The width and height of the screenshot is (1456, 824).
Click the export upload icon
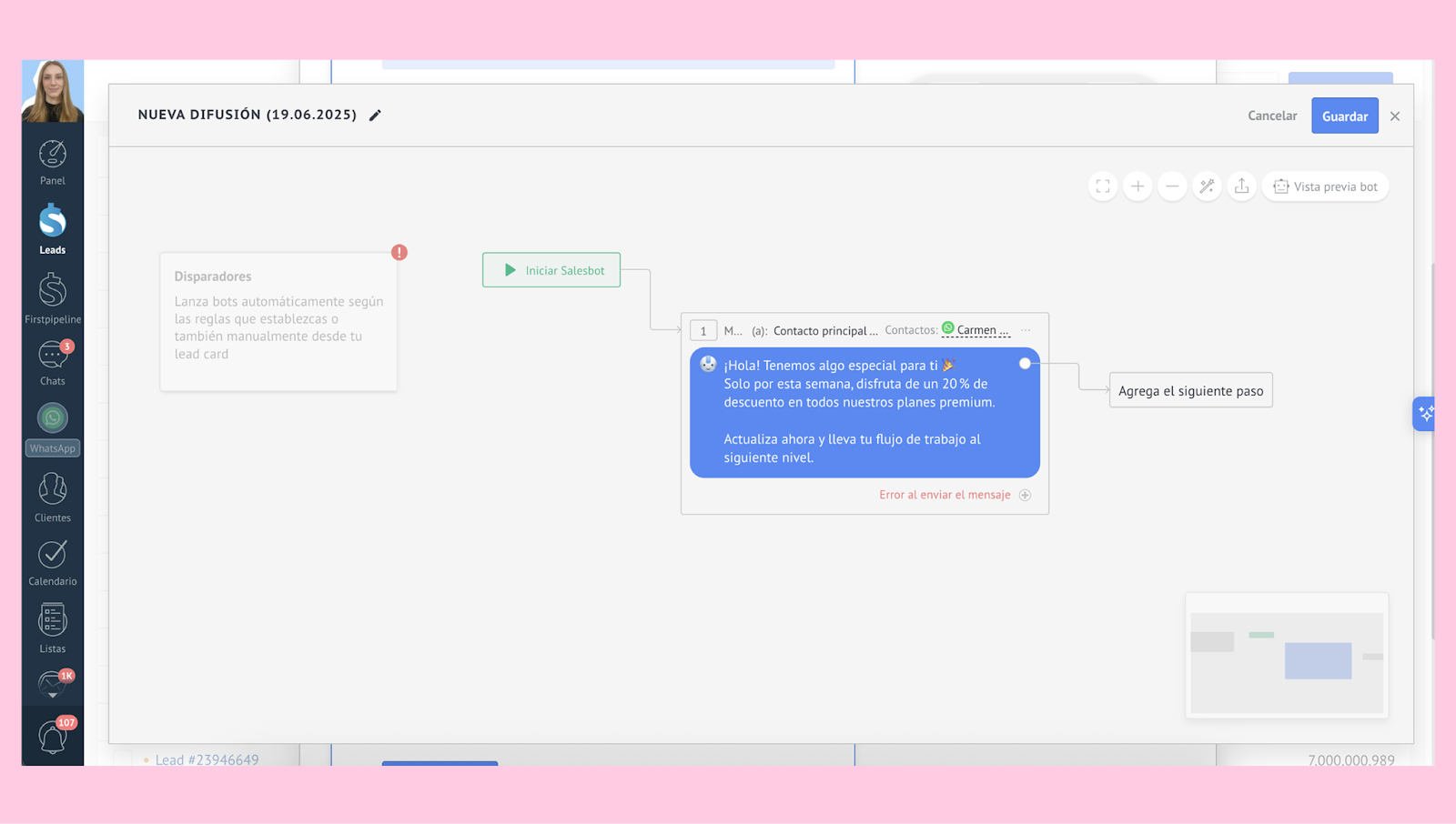(x=1241, y=186)
